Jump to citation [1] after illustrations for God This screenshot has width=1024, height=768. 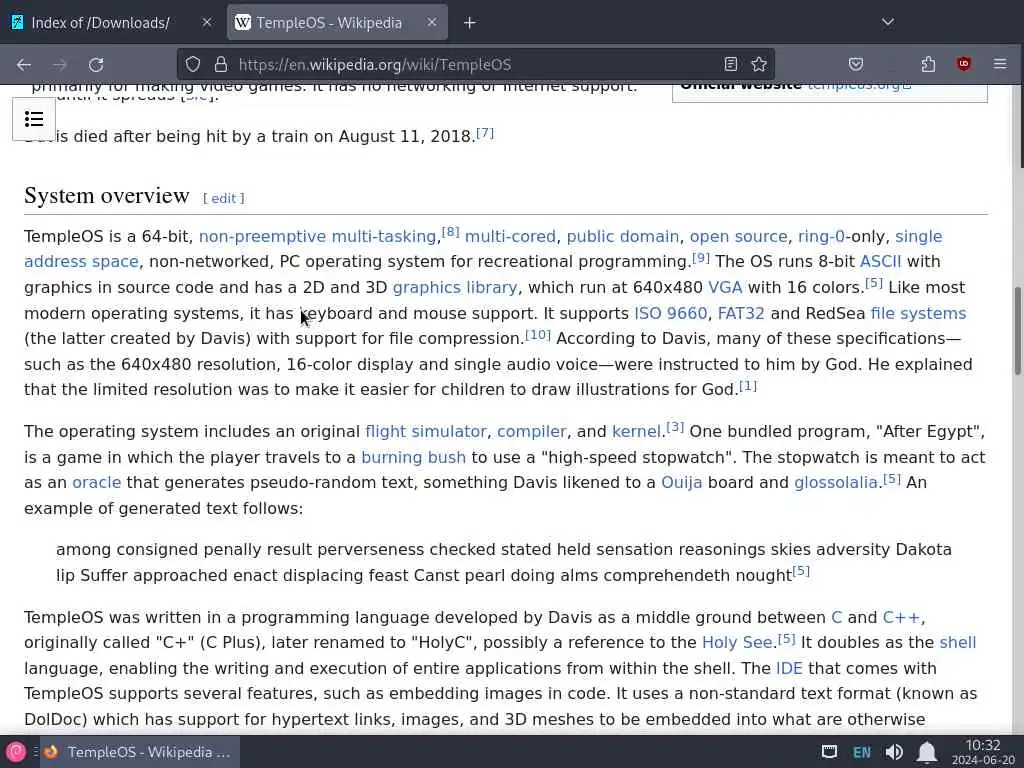748,386
